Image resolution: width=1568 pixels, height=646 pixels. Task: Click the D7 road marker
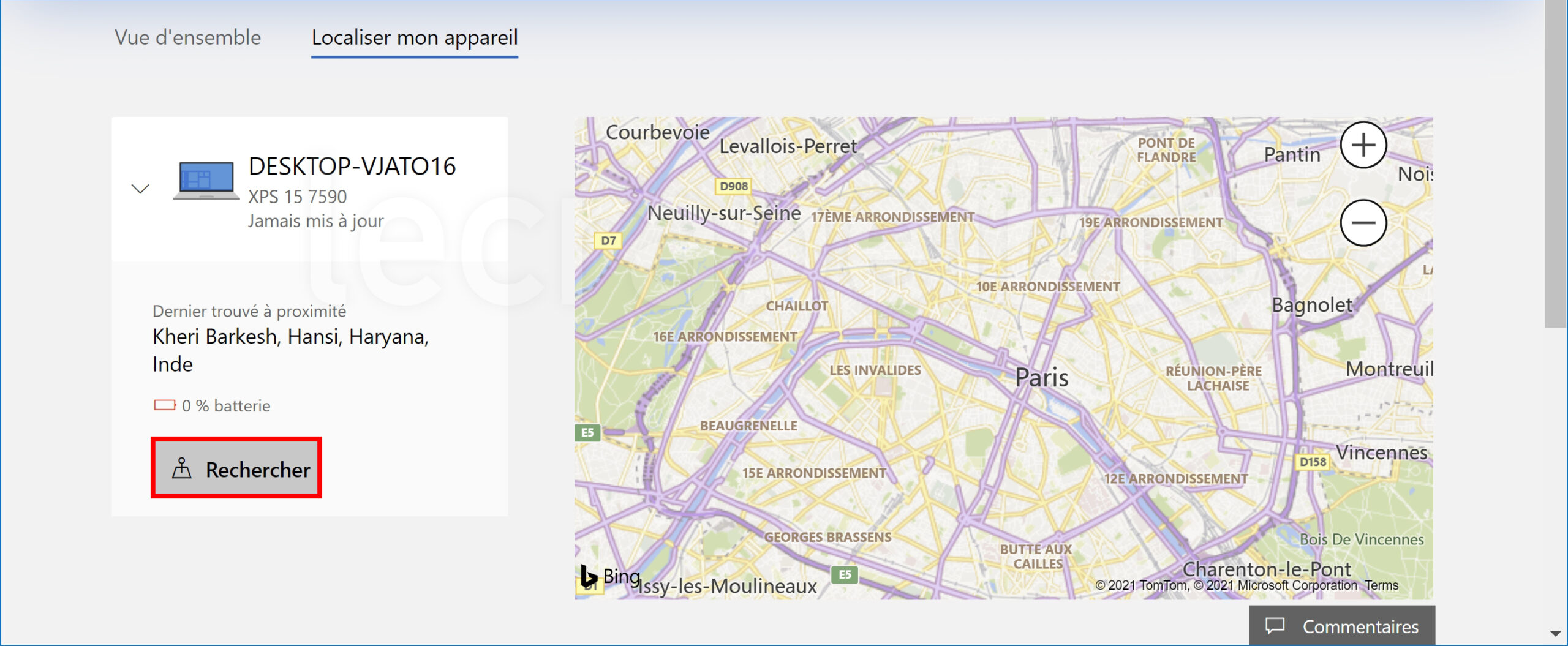[608, 240]
